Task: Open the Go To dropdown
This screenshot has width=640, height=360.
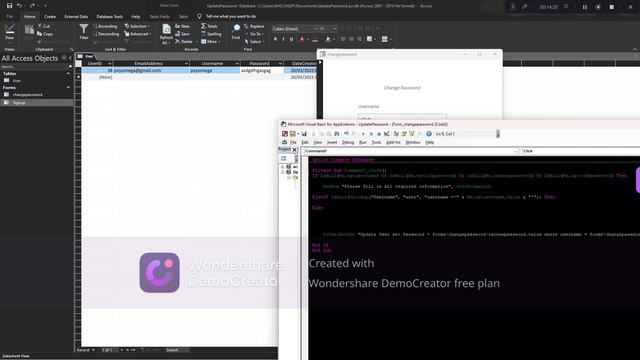Action: coord(253,34)
